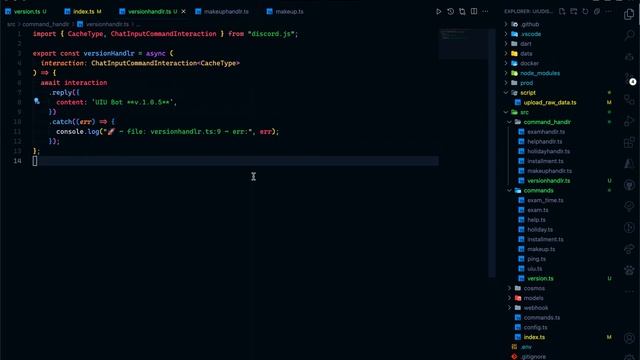Open the timeline history icon in editor toolbar
Screen dimensions: 640x360
(450, 11)
